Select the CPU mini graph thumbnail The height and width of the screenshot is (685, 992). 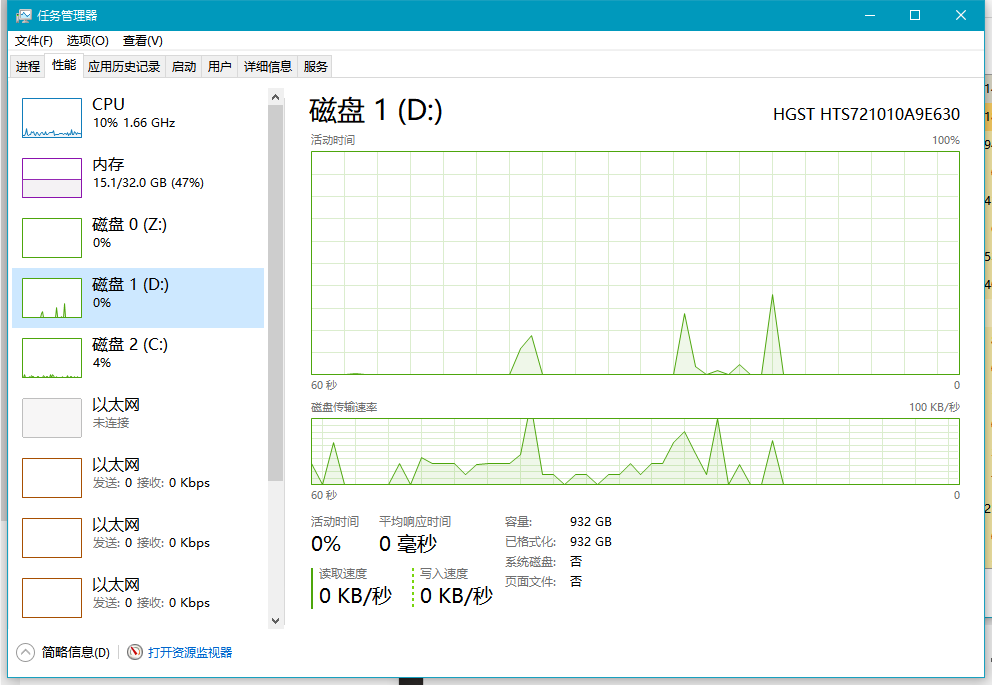(x=52, y=118)
